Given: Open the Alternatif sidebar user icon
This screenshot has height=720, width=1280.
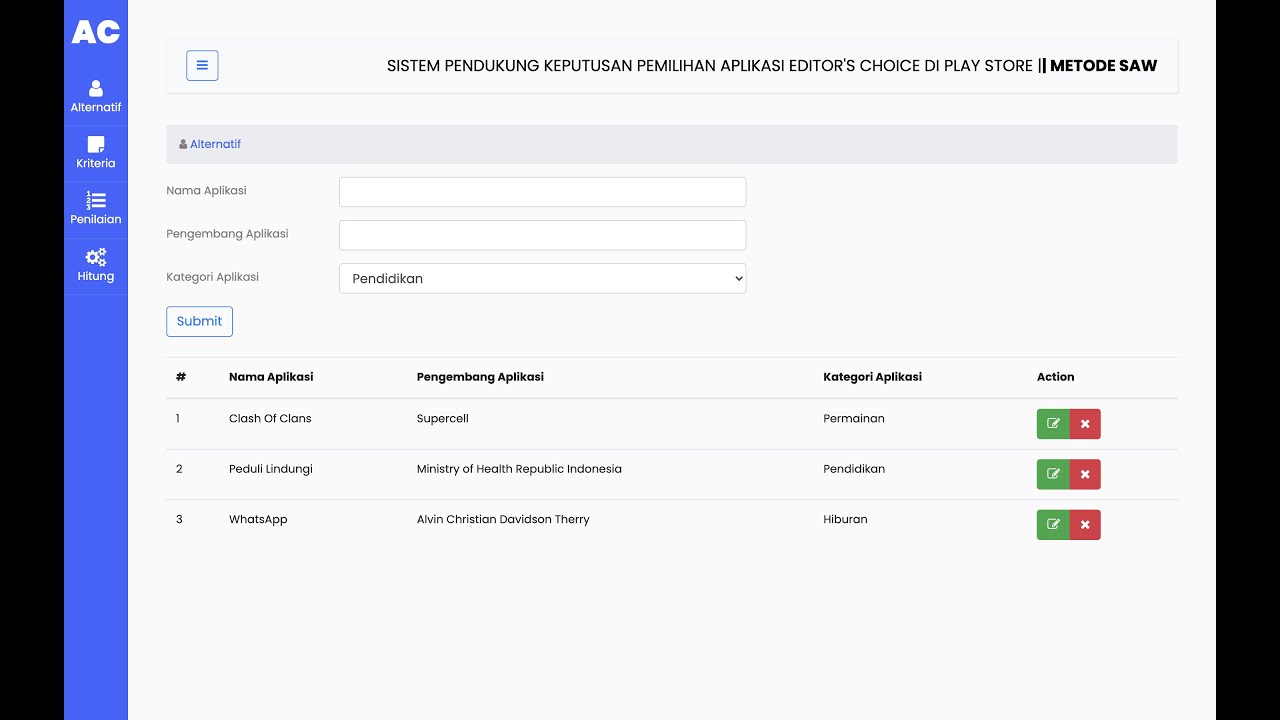Looking at the screenshot, I should click(96, 89).
